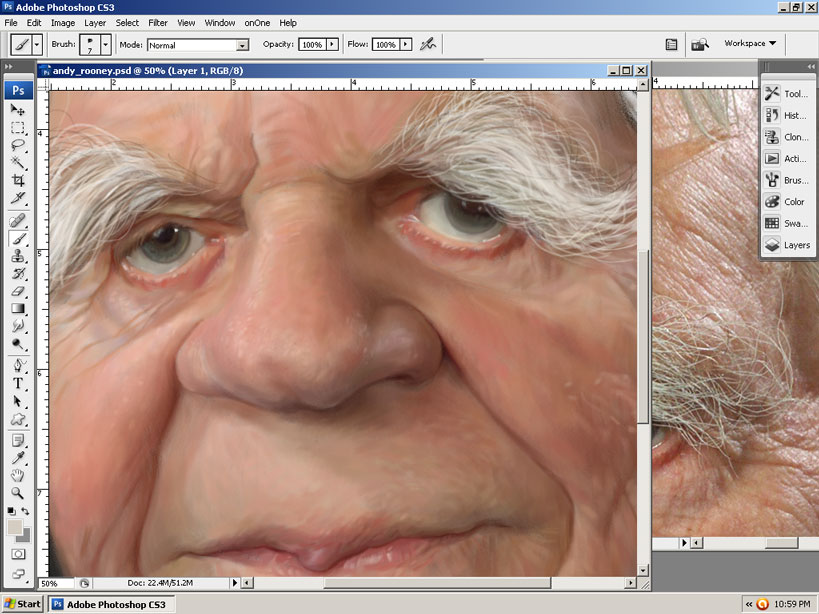819x614 pixels.
Task: Select the Move tool
Action: 18,110
